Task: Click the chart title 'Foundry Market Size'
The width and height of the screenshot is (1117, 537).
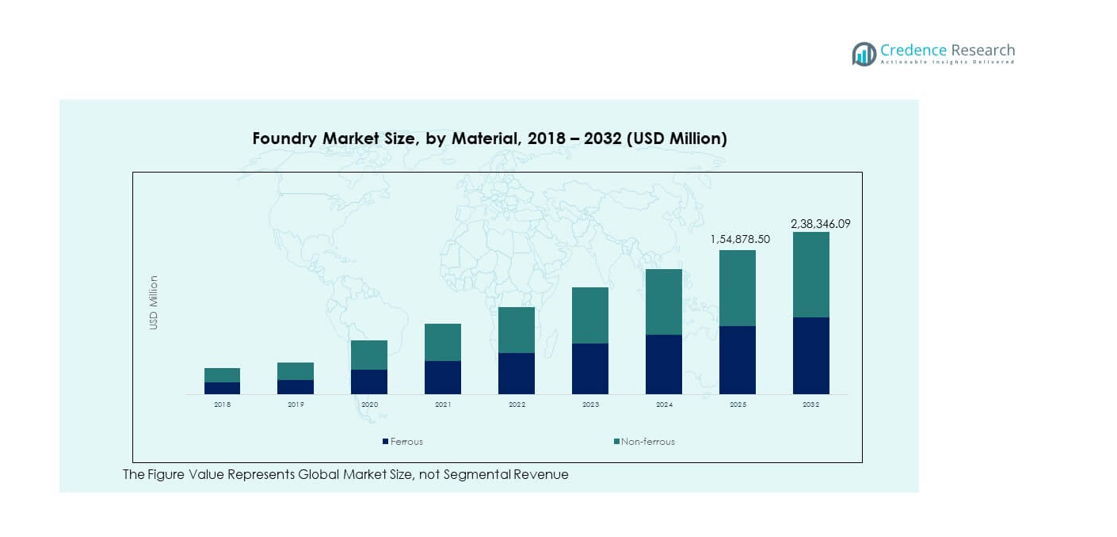Action: coord(489,139)
